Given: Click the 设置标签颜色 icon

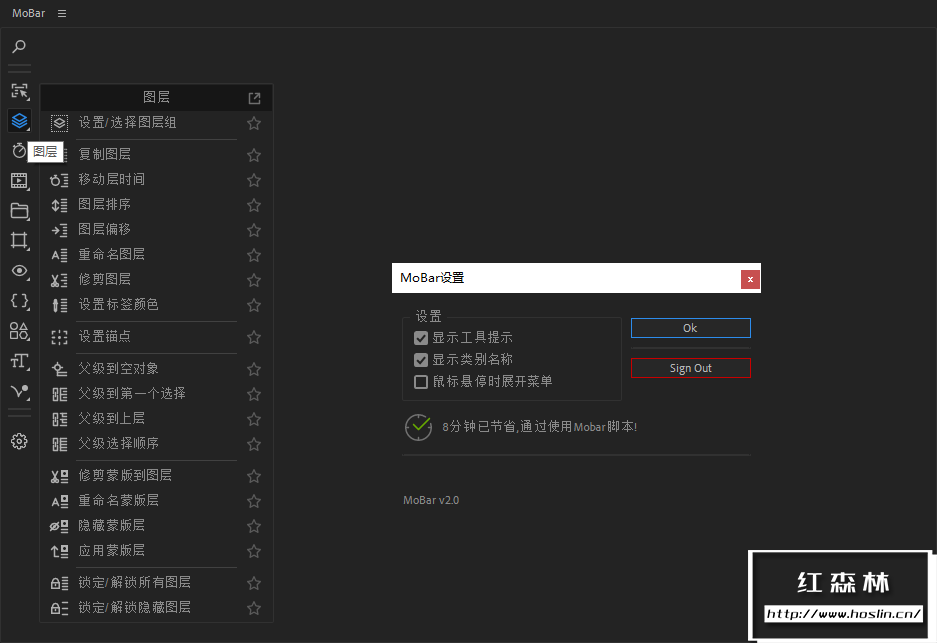Looking at the screenshot, I should 59,305.
